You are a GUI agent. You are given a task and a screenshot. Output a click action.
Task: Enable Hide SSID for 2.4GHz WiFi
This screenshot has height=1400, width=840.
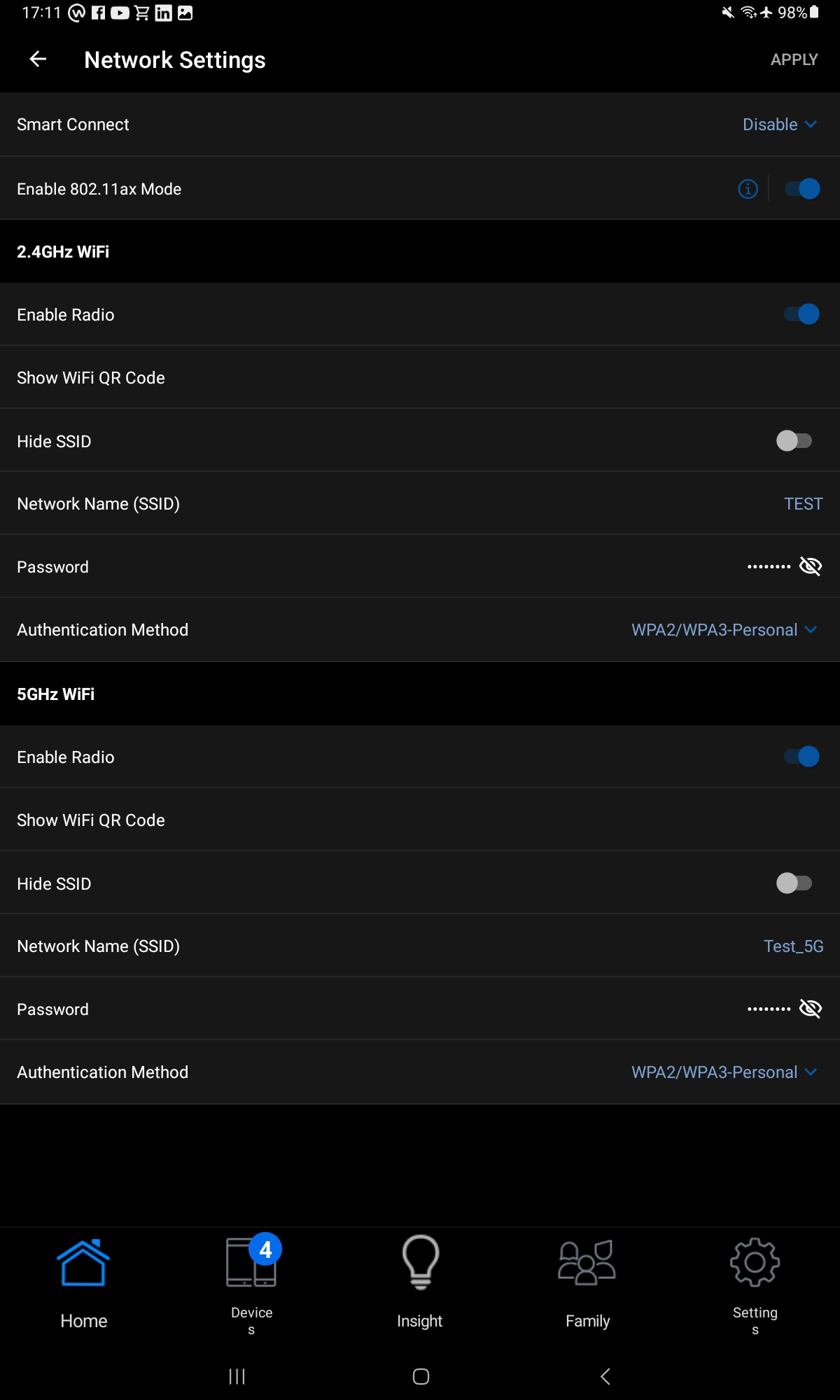(x=794, y=441)
